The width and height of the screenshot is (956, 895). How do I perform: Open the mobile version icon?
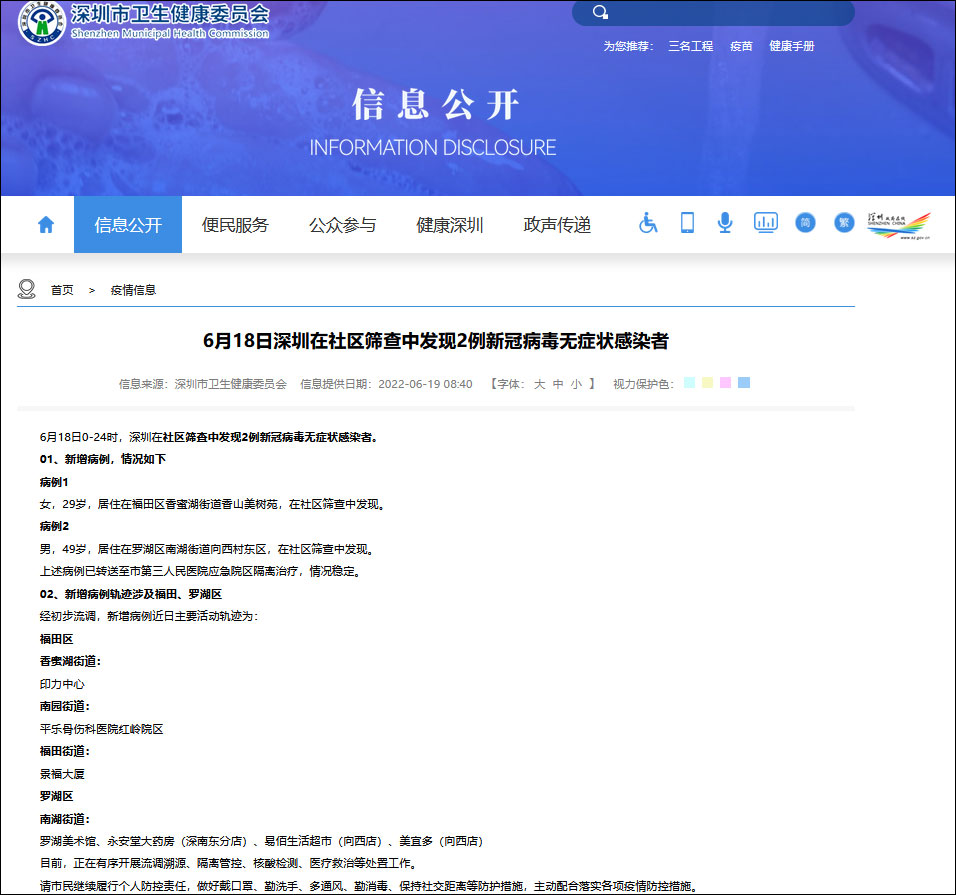click(x=686, y=223)
